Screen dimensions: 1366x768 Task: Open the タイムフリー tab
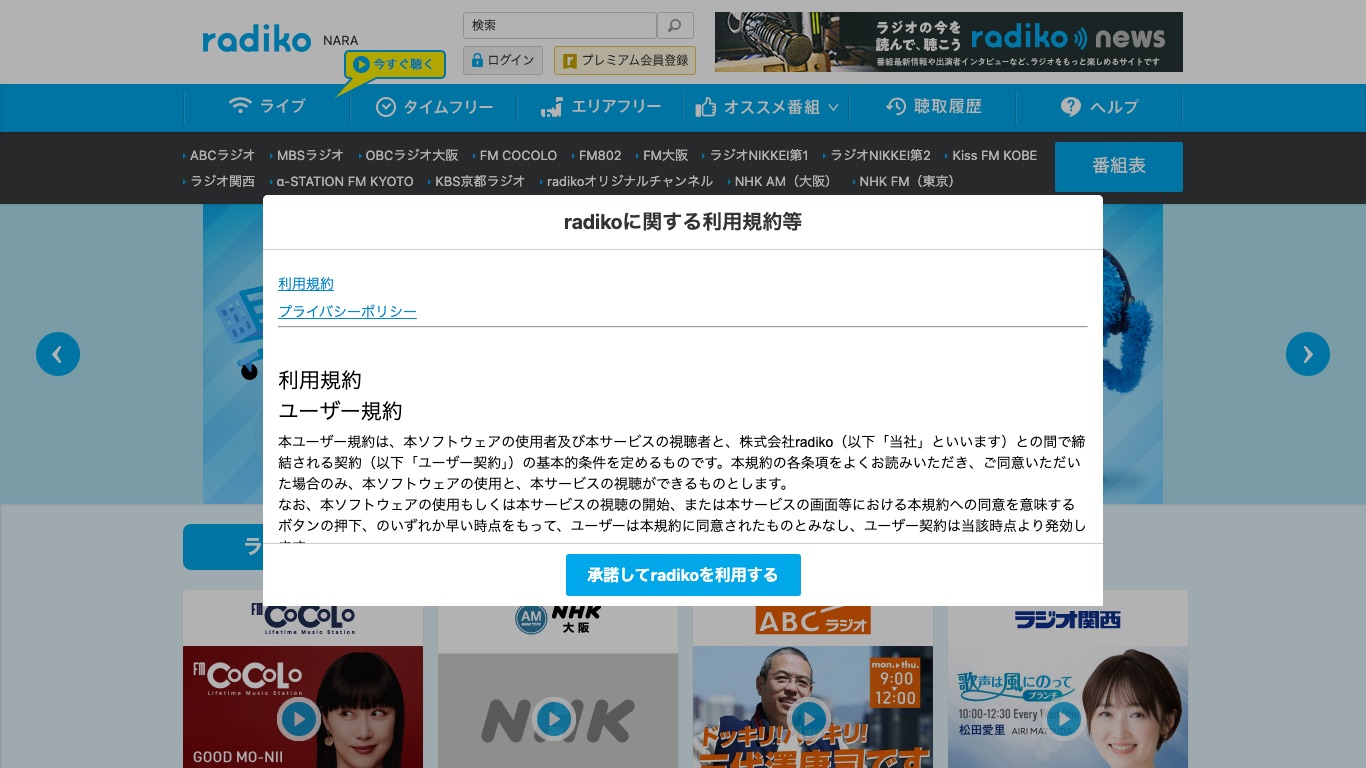(434, 107)
